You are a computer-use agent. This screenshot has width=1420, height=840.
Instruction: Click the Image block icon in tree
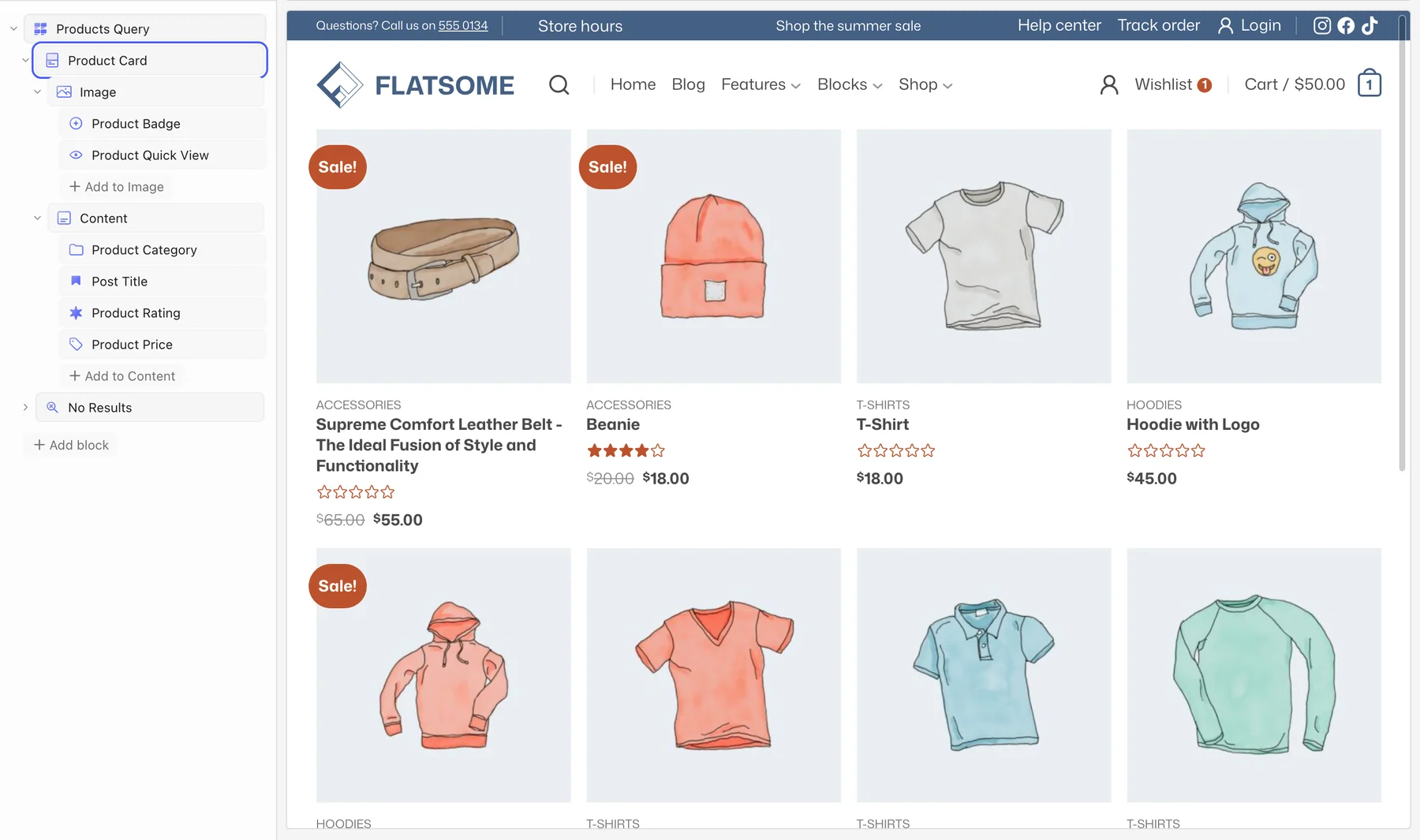point(64,91)
